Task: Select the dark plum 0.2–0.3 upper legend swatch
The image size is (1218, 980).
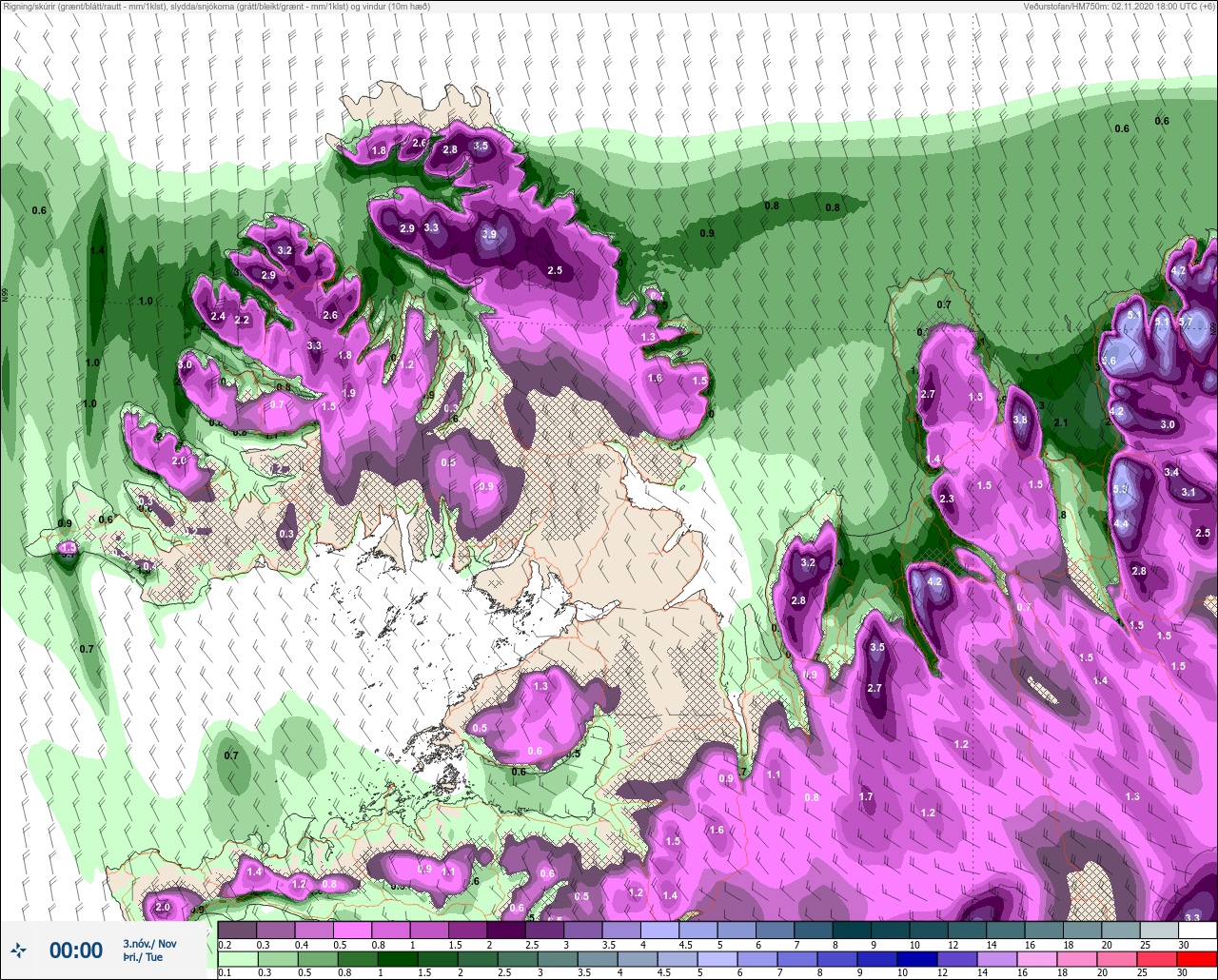Action: tap(237, 930)
